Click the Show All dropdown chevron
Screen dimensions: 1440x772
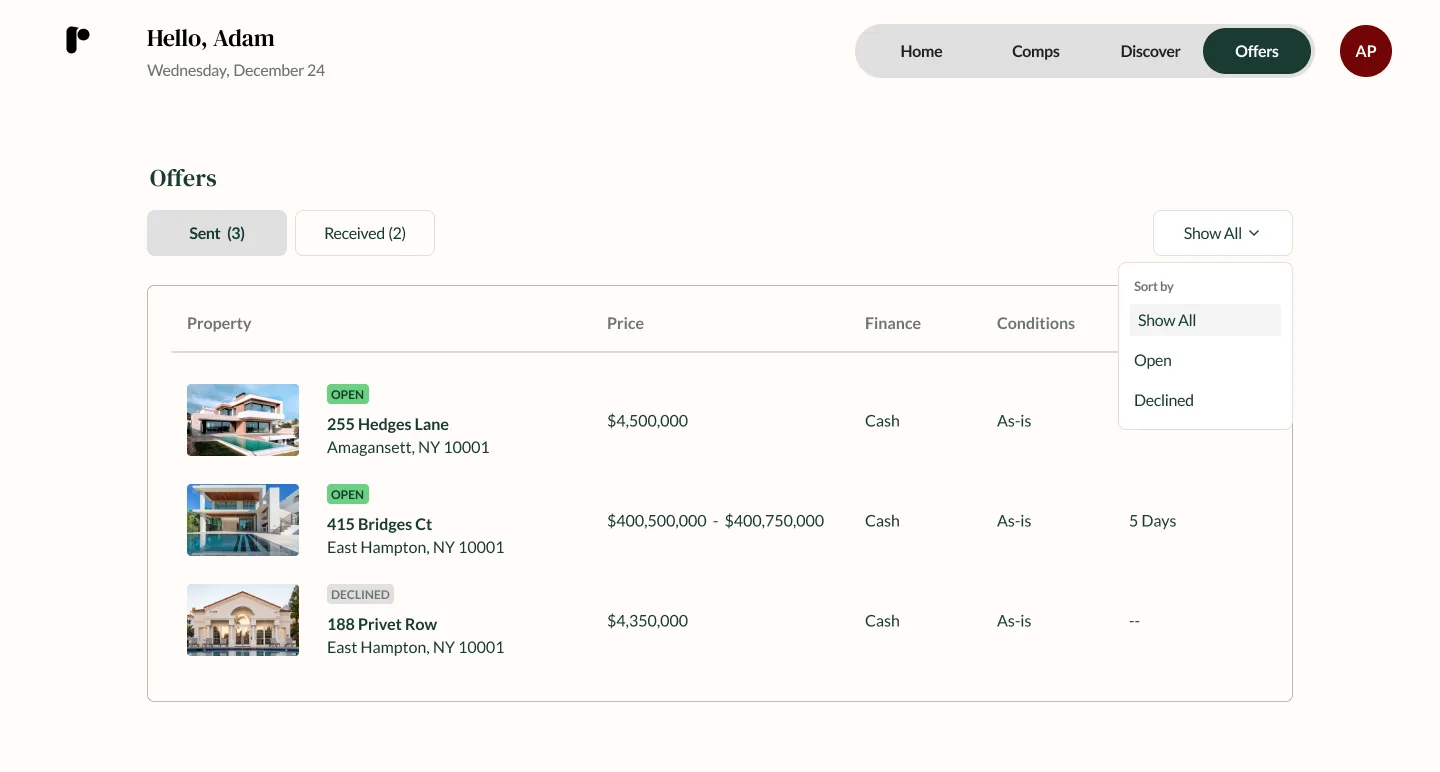pos(1254,233)
